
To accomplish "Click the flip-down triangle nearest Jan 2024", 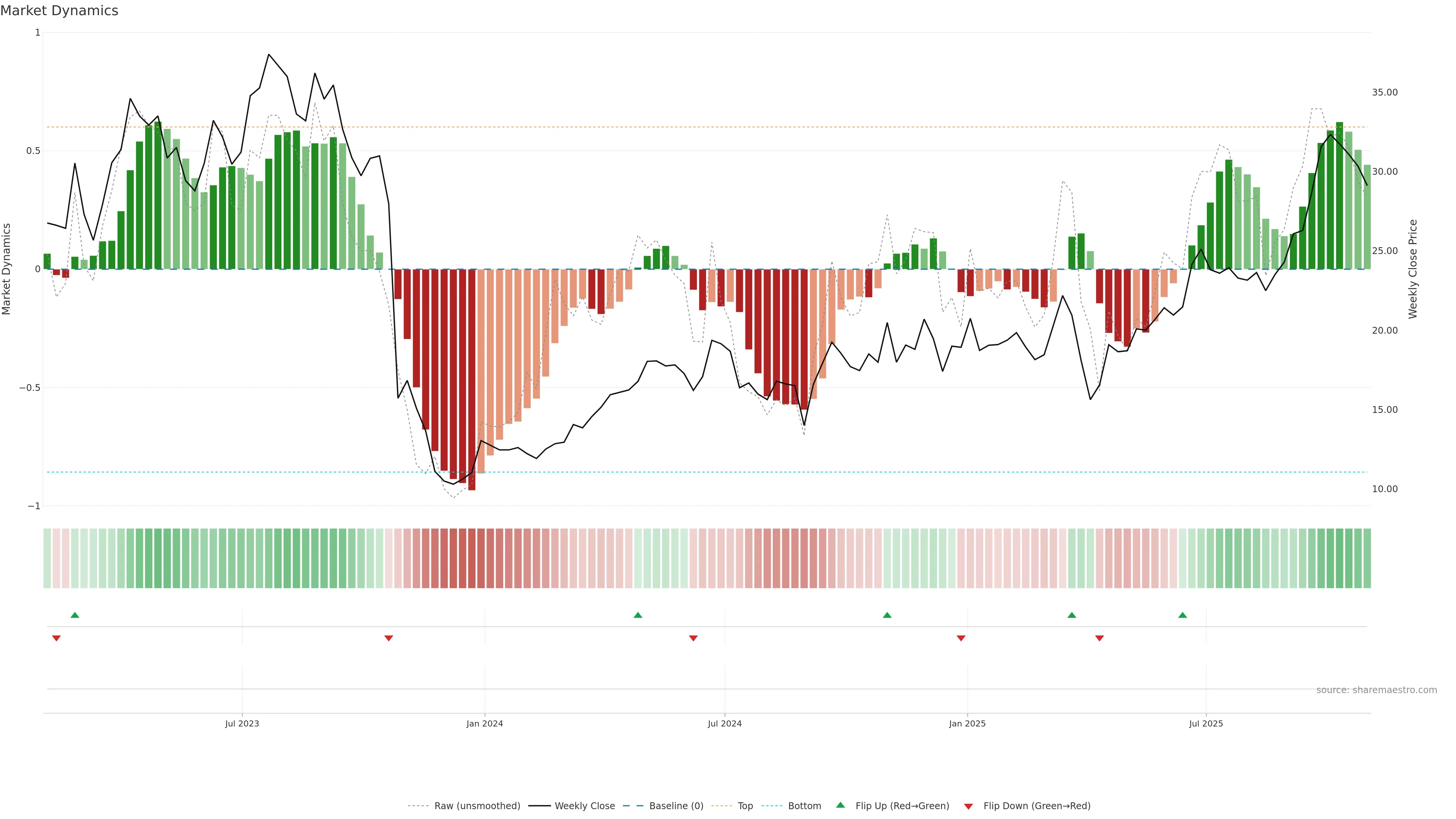I will click(388, 638).
